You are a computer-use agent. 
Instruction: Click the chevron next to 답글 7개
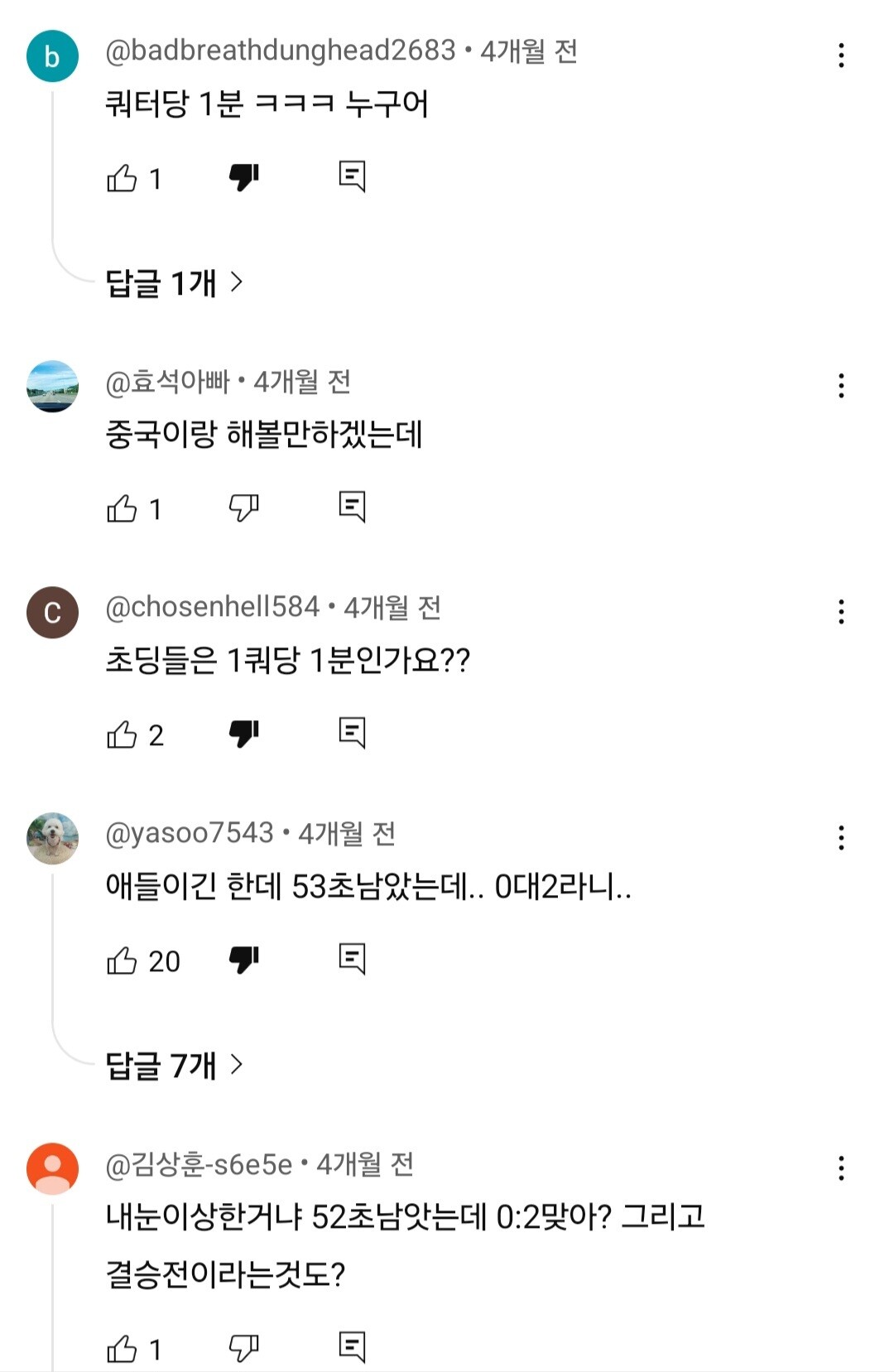237,1064
